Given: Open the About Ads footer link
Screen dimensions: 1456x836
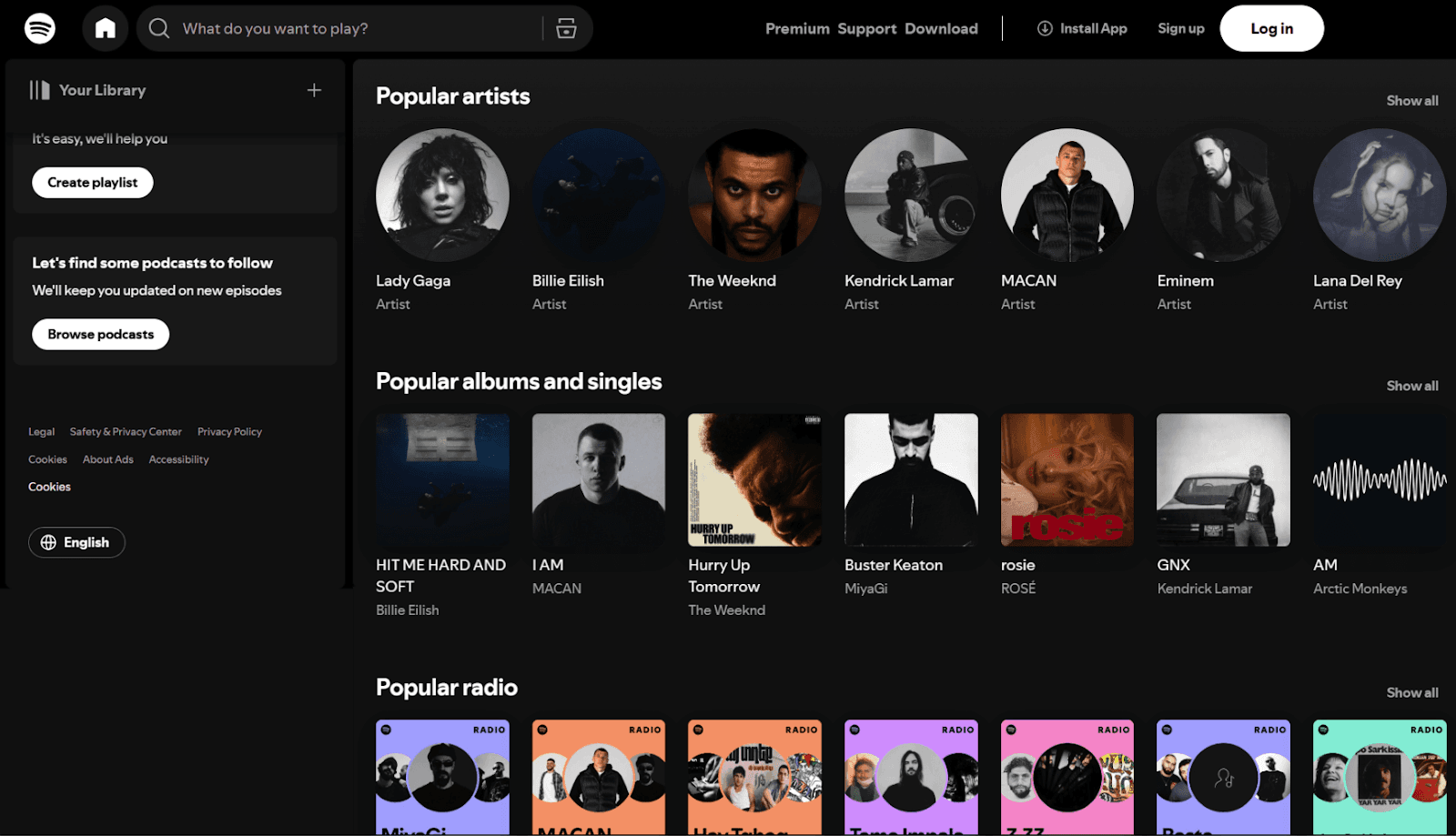Looking at the screenshot, I should (108, 459).
